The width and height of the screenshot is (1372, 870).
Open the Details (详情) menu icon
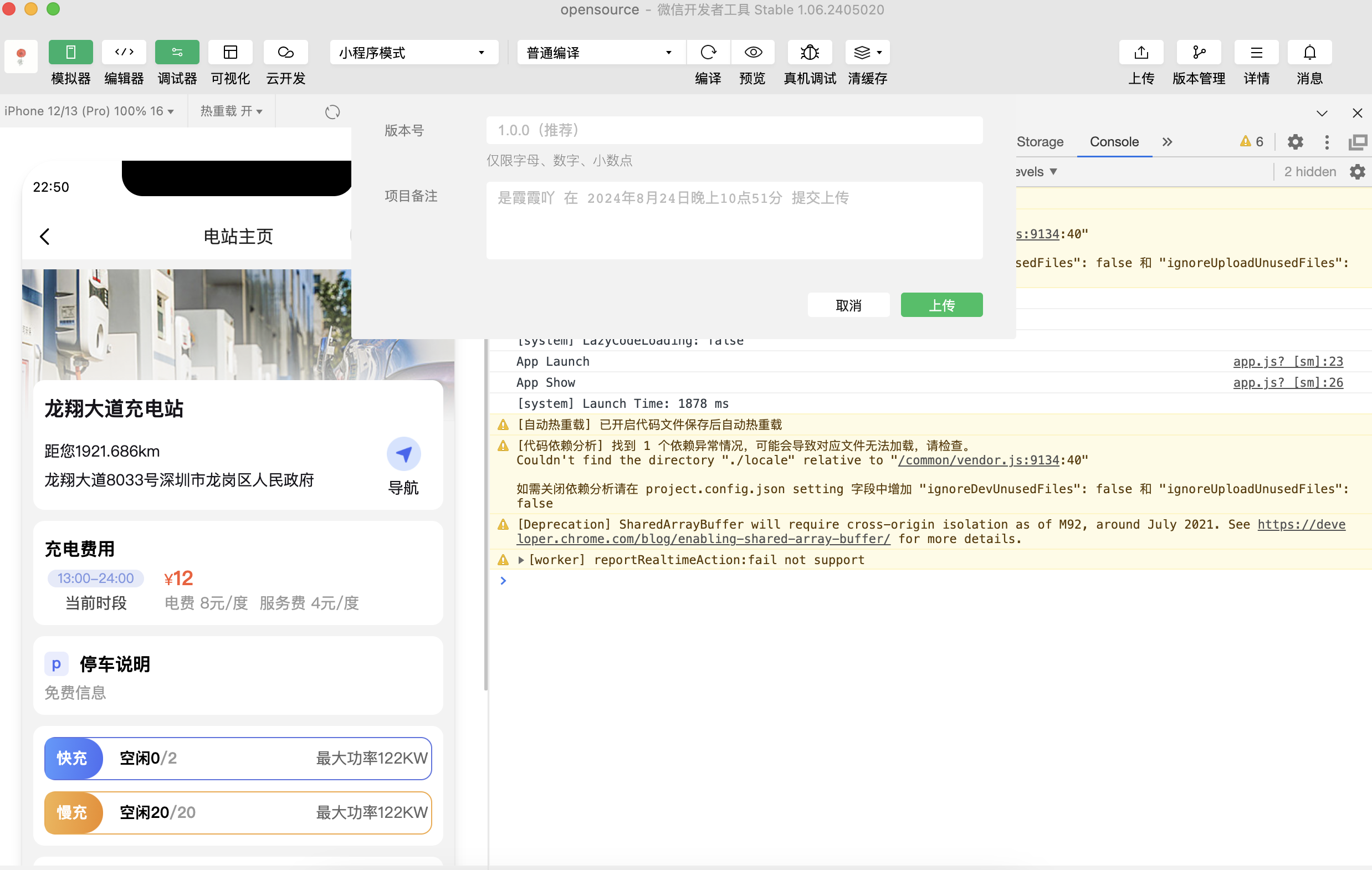[1256, 52]
